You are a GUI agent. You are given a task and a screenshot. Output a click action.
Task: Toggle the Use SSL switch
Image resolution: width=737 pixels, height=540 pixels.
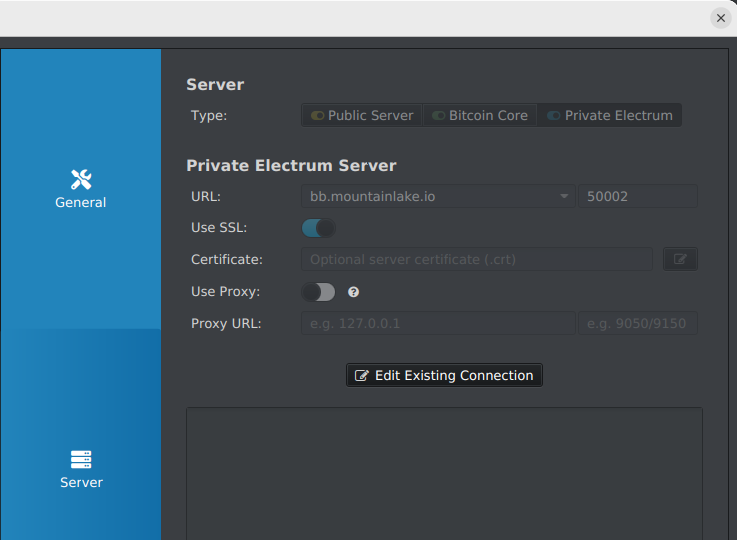coord(318,228)
